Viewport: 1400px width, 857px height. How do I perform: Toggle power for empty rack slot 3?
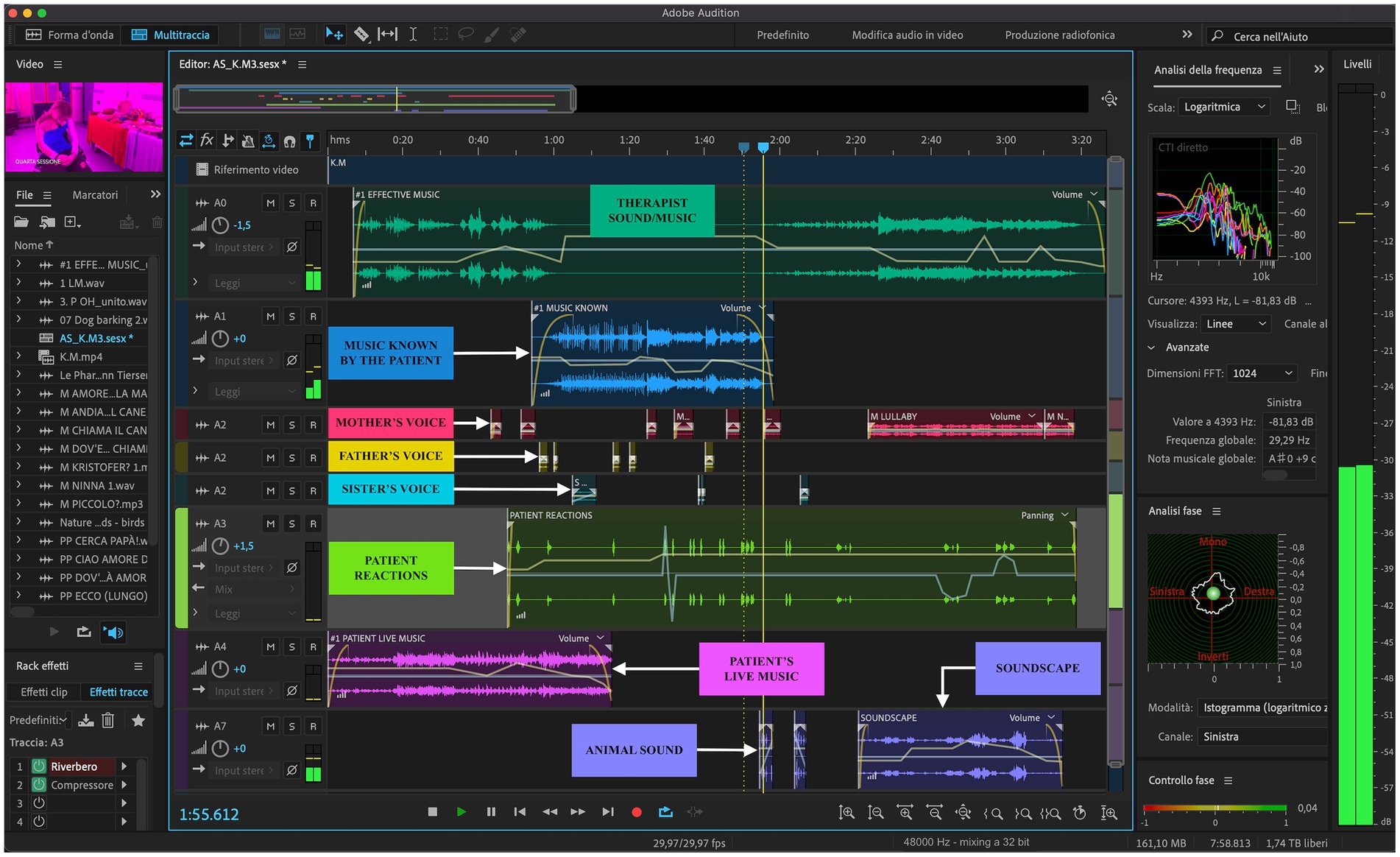tap(39, 803)
